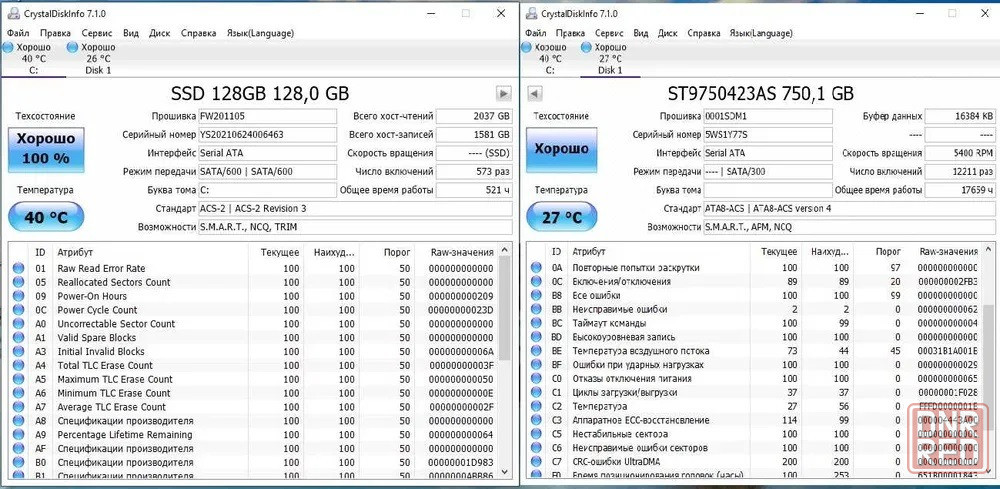Click status icon of Нестабильные сектора row
Image resolution: width=1000 pixels, height=489 pixels.
[536, 434]
